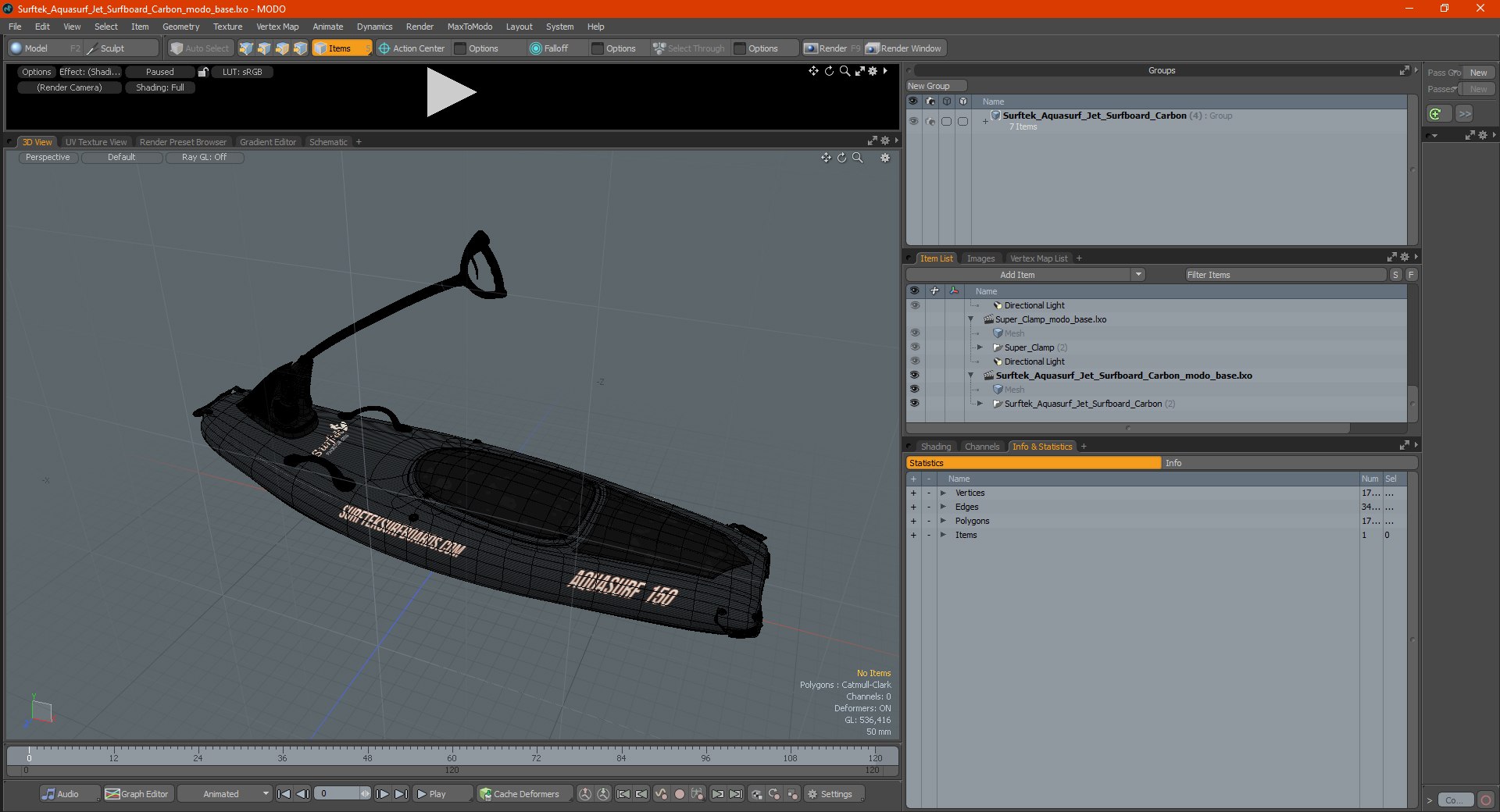Image resolution: width=1500 pixels, height=812 pixels.
Task: Step back one frame
Action: pos(303,794)
